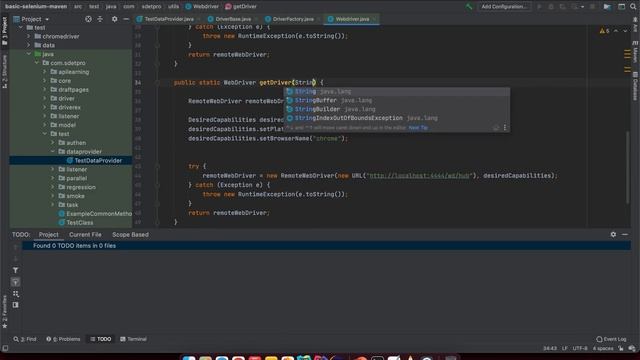The image size is (640, 360).
Task: Click the run-anything icon beside Project Structure
Action: [x=621, y=7]
